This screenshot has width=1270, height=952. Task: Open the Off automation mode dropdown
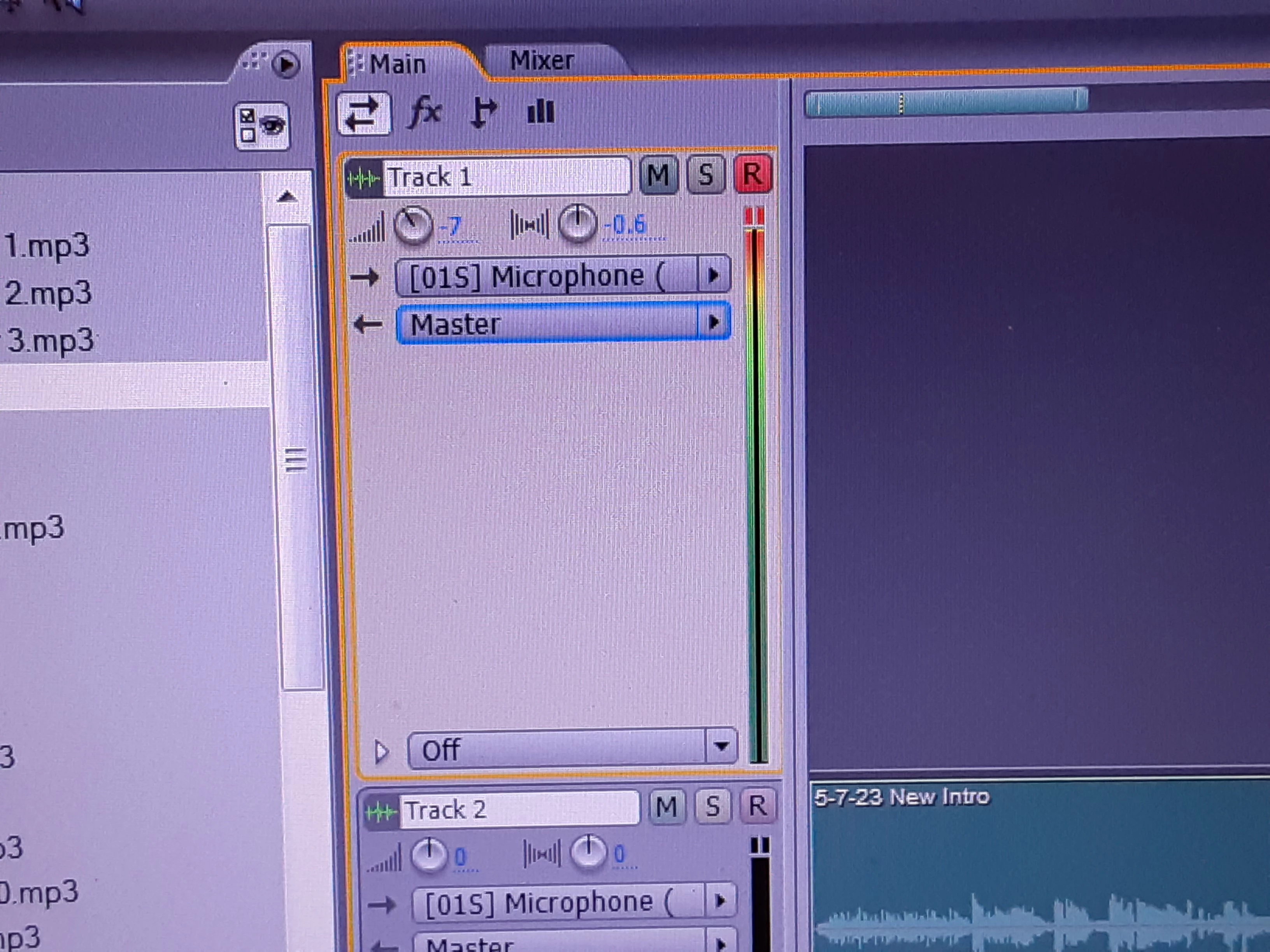tap(572, 749)
